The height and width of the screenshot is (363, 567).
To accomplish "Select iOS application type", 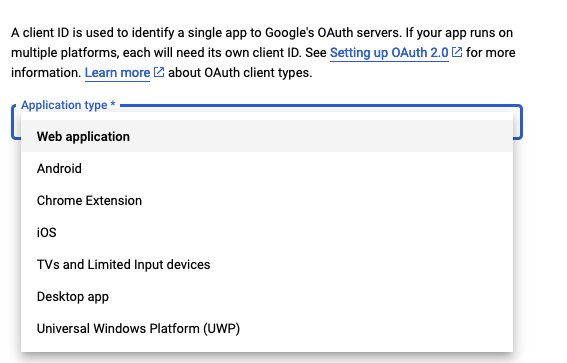I will point(267,232).
